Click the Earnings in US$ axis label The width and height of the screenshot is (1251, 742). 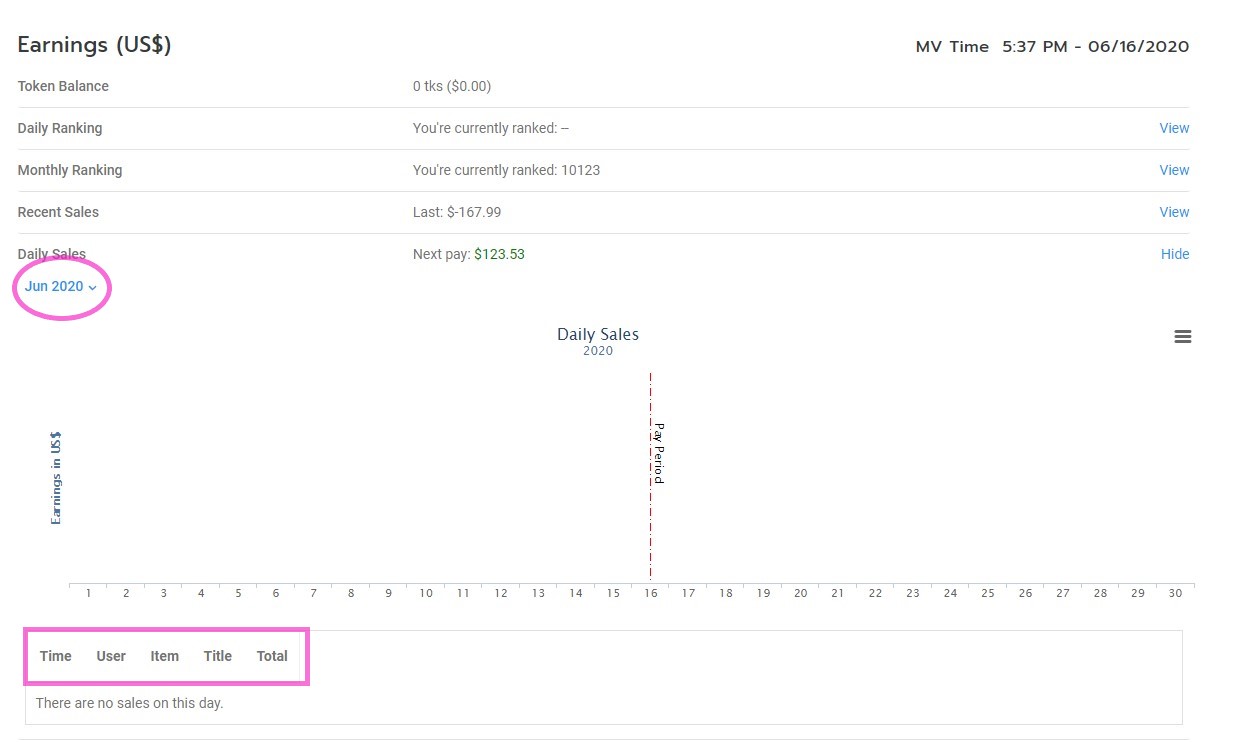click(56, 478)
